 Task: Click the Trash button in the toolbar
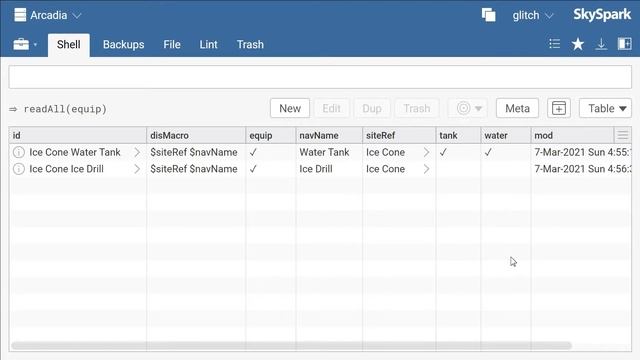coord(417,108)
